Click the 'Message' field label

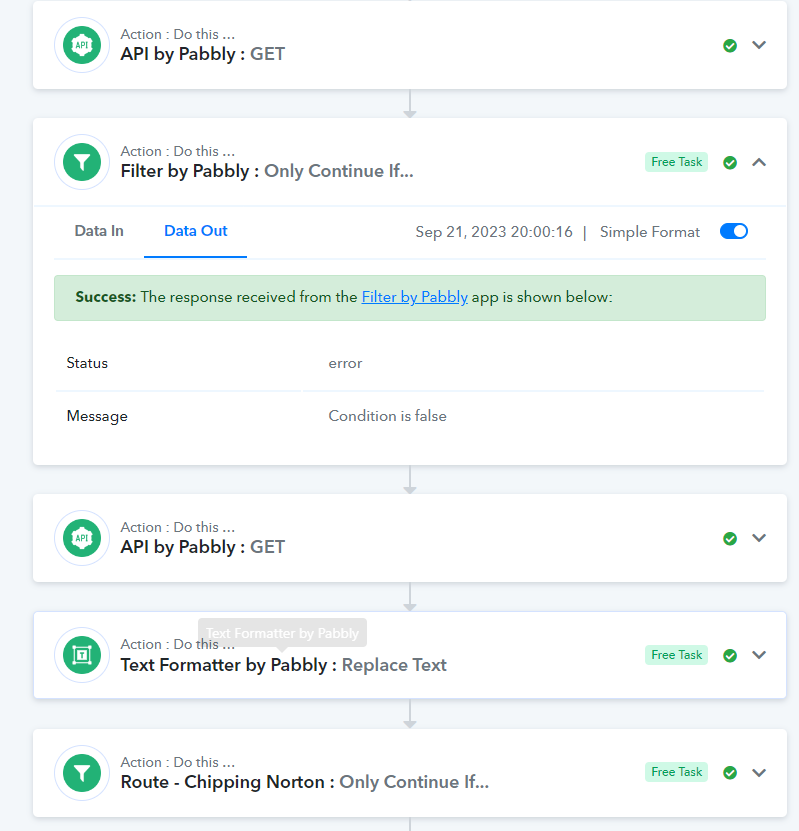coord(97,417)
